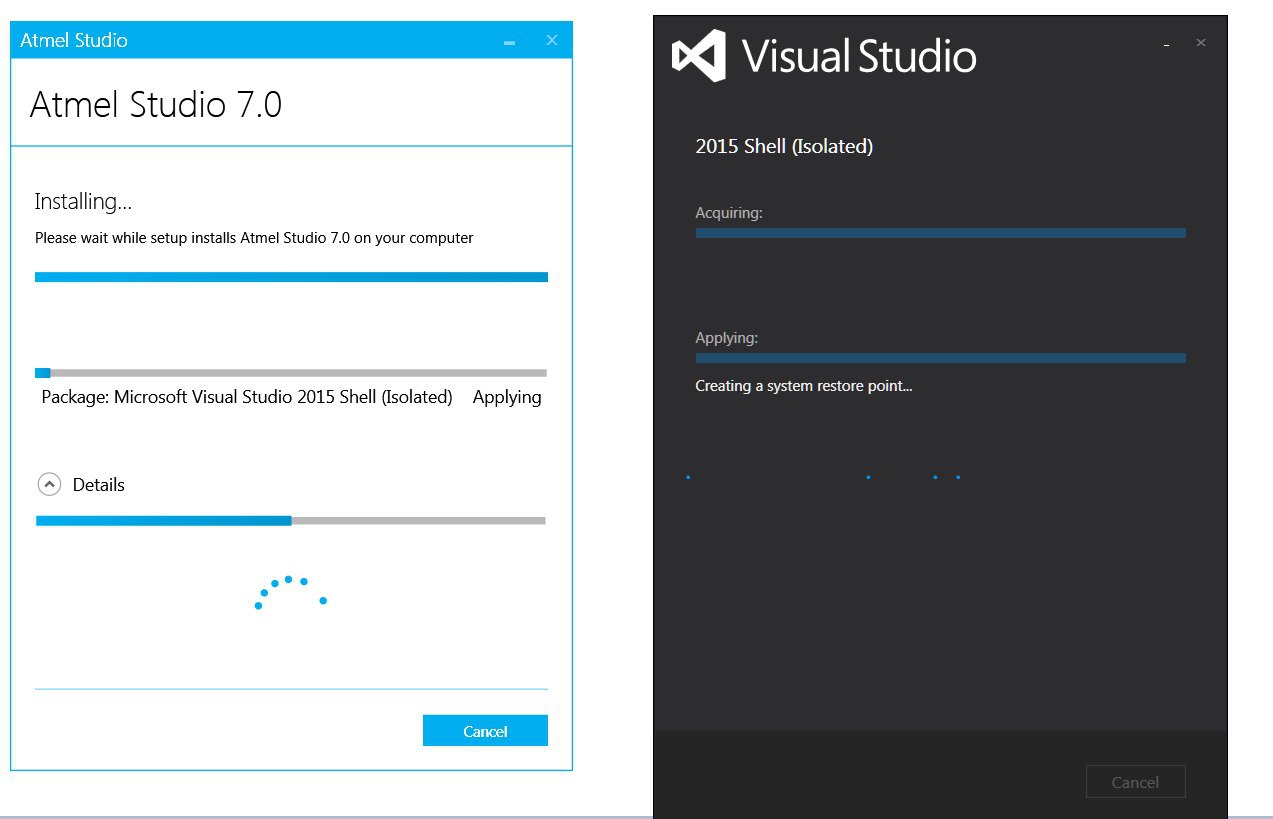
Task: Click the '2015 Shell (Isolated)' heading in Visual Studio
Action: [784, 146]
